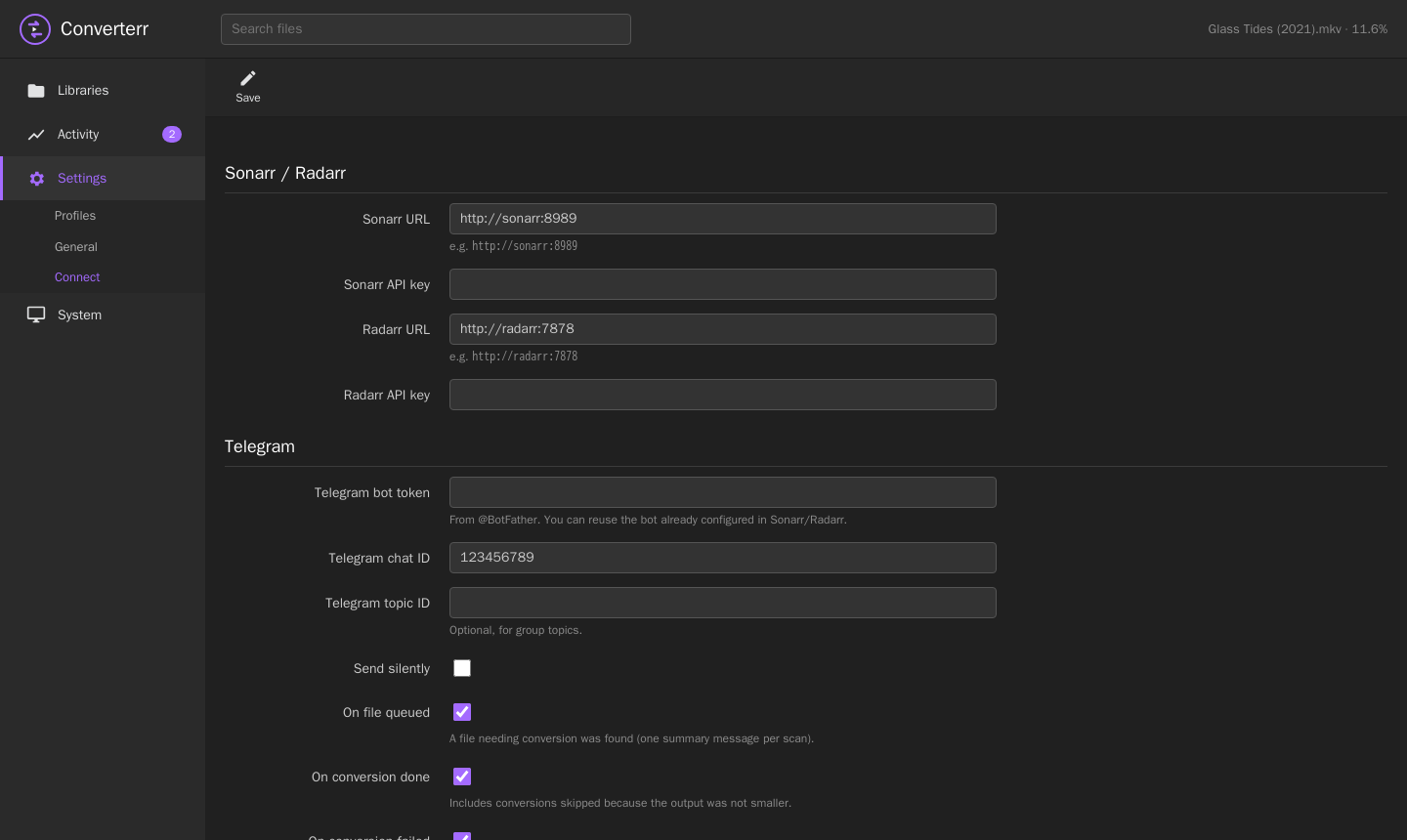Click the Sonarr / Radarr section heading

pos(285,173)
